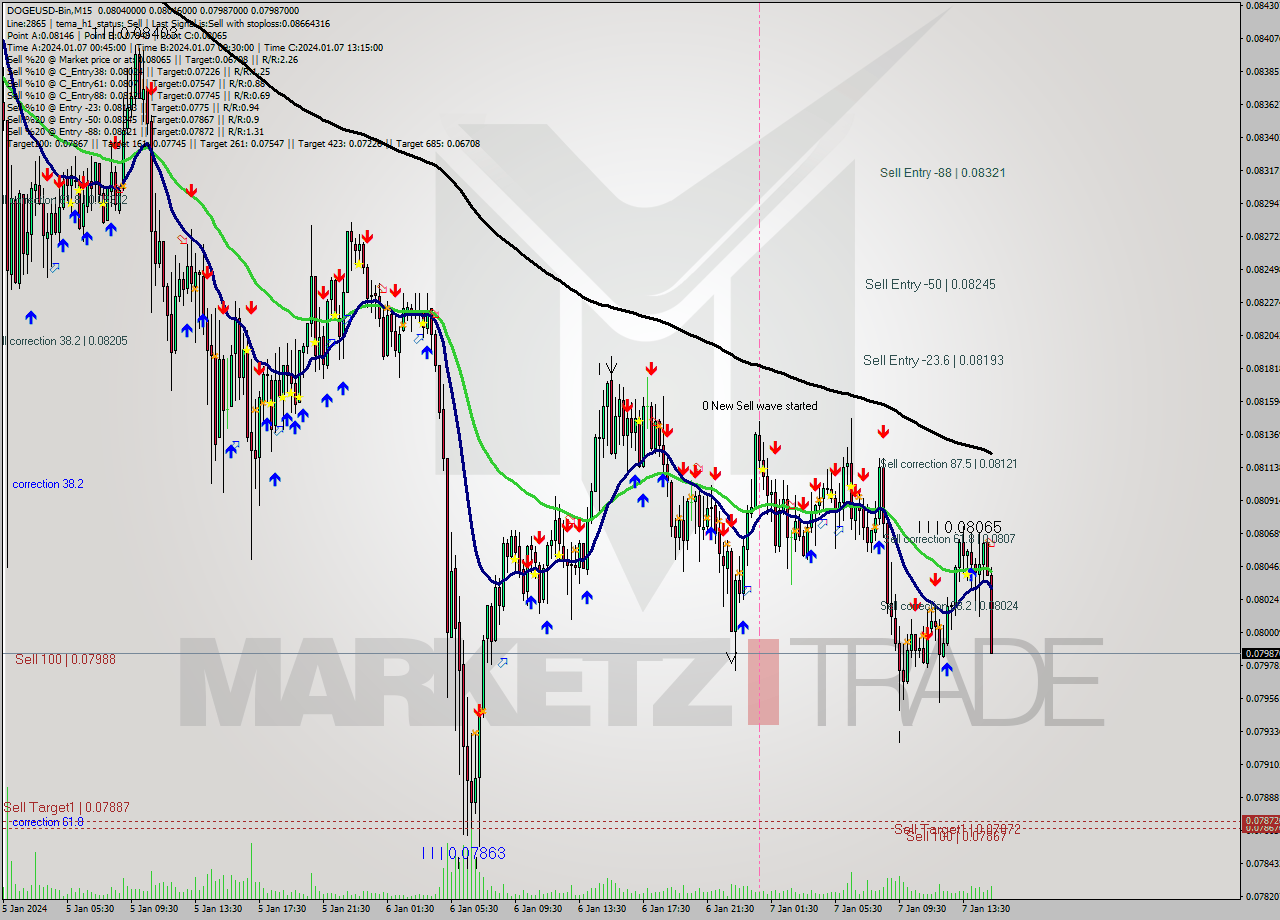Click the 'Target 685: 0.06708' text

click(438, 143)
